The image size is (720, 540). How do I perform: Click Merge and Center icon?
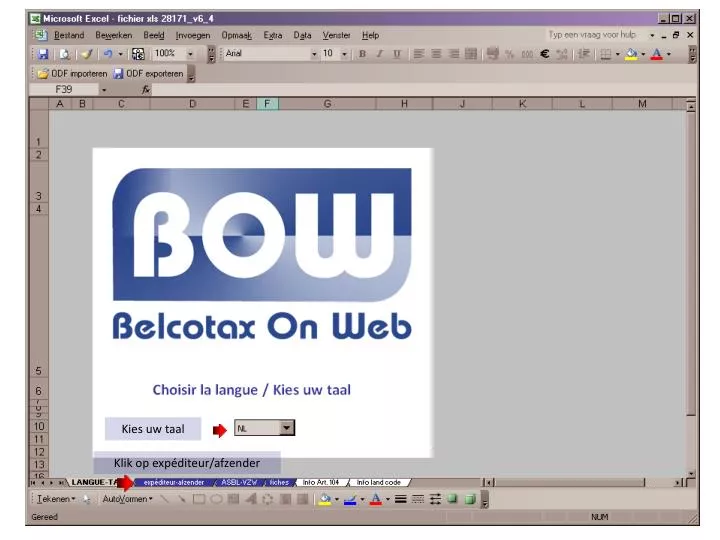point(471,54)
